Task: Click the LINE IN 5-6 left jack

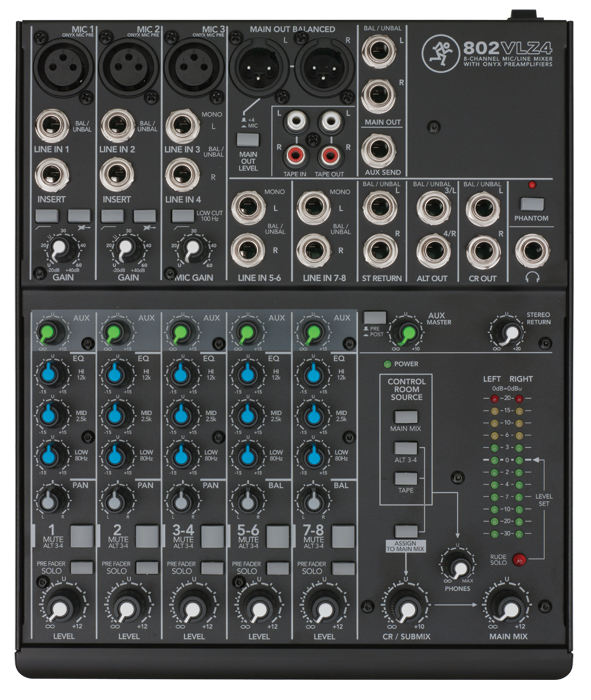Action: pyautogui.click(x=248, y=208)
